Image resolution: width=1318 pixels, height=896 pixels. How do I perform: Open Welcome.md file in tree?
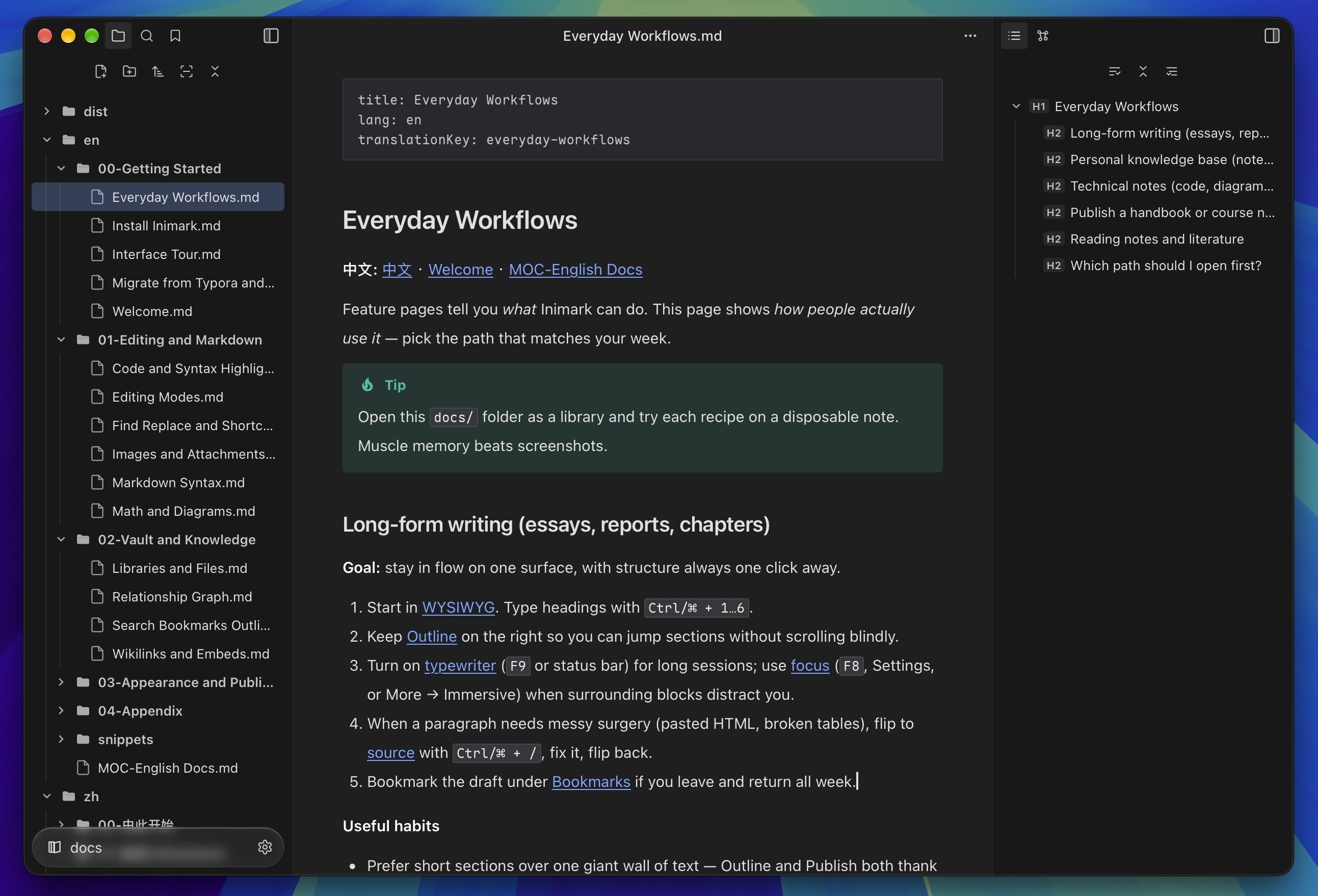(157, 311)
